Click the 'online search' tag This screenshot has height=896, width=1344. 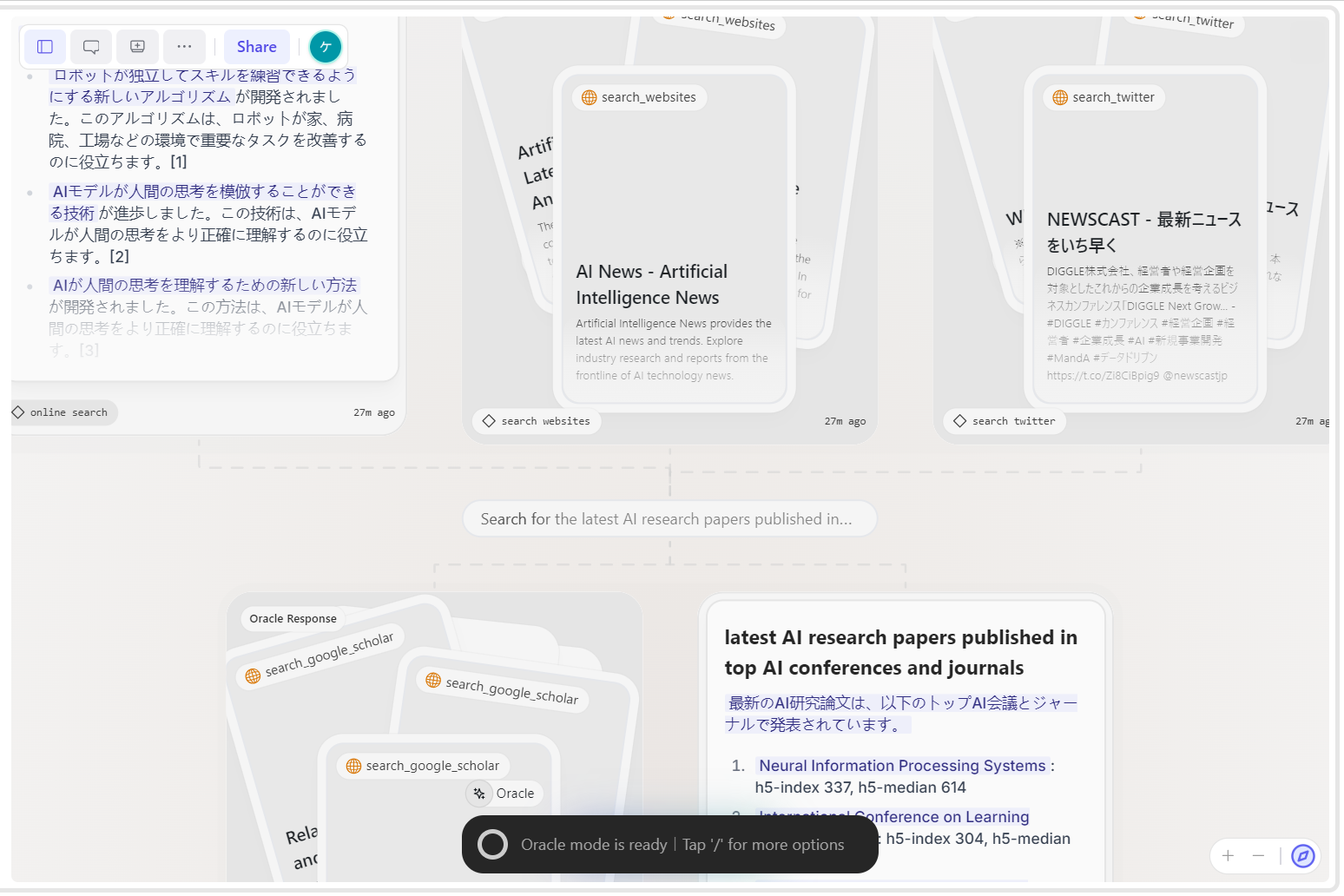[61, 412]
